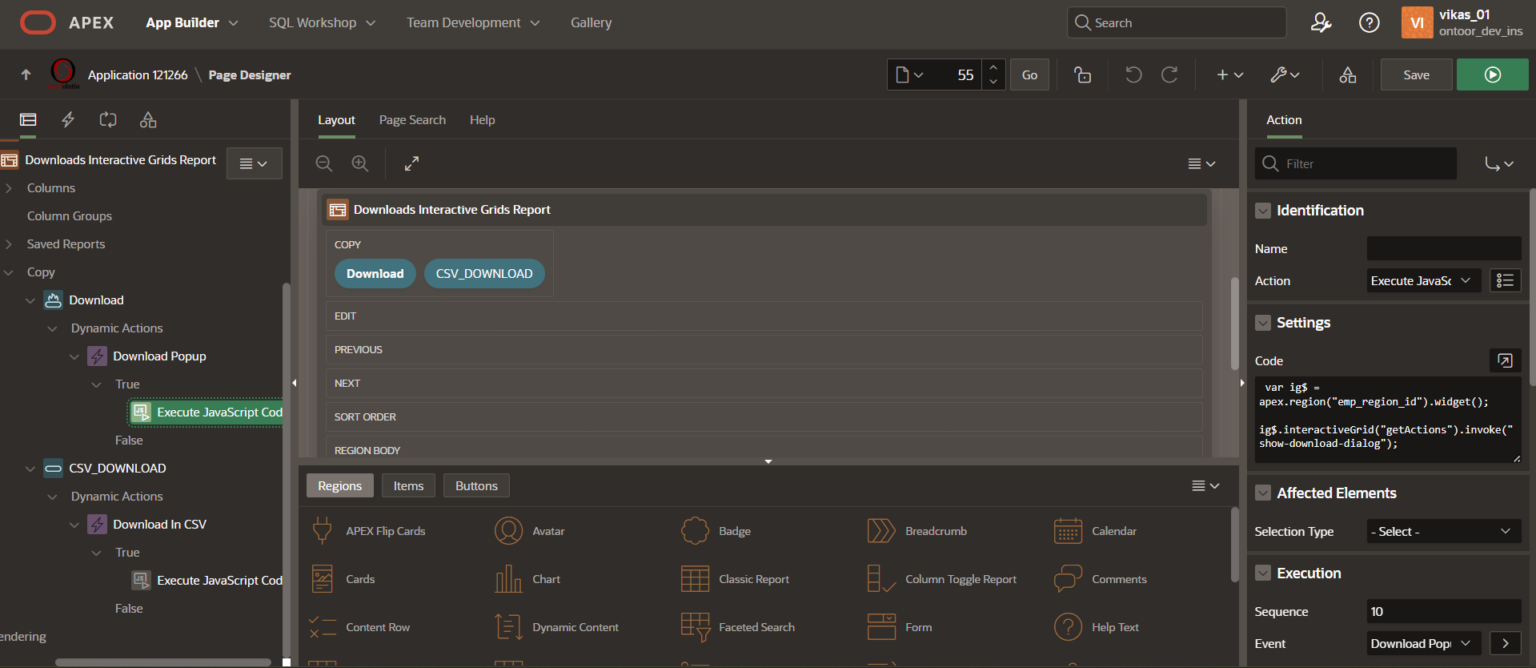Collapse the Identification section
1536x668 pixels.
point(1263,211)
